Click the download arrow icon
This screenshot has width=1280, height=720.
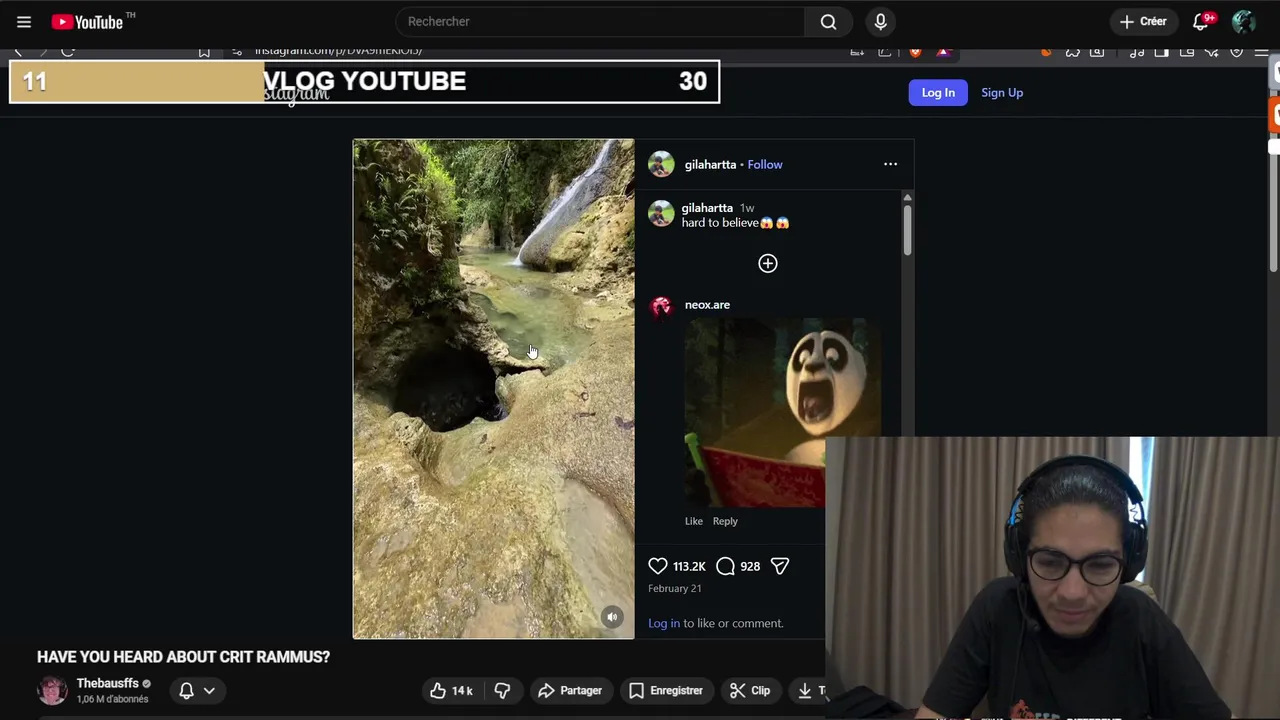coord(804,690)
